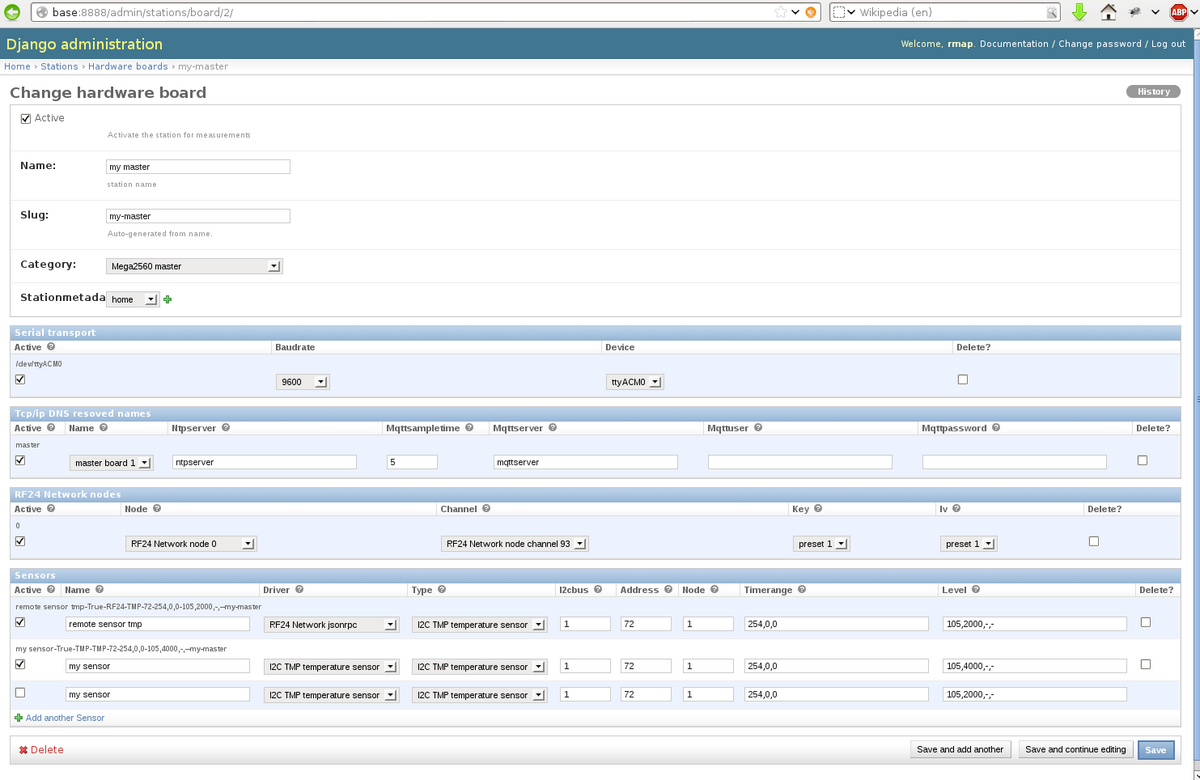Image resolution: width=1200 pixels, height=780 pixels.
Task: Open the Category Mega2560 master dropdown
Action: point(195,267)
